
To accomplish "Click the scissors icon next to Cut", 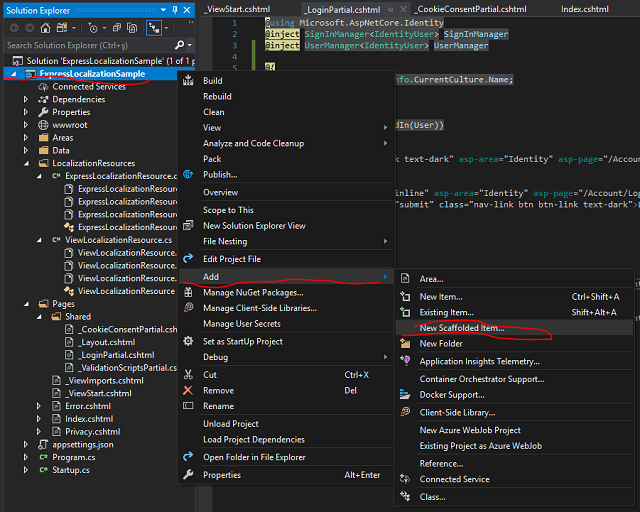I will [x=188, y=375].
